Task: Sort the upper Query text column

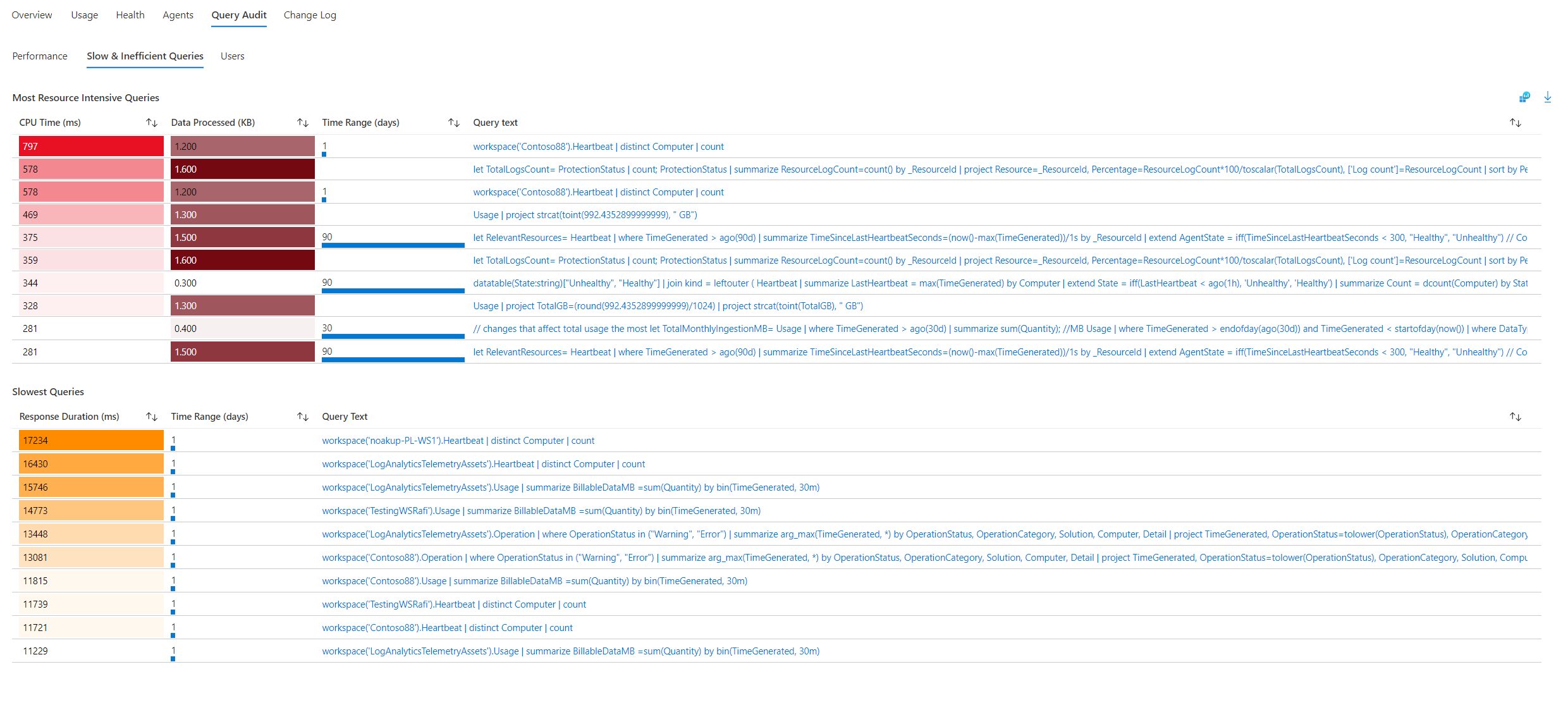Action: coord(1516,123)
